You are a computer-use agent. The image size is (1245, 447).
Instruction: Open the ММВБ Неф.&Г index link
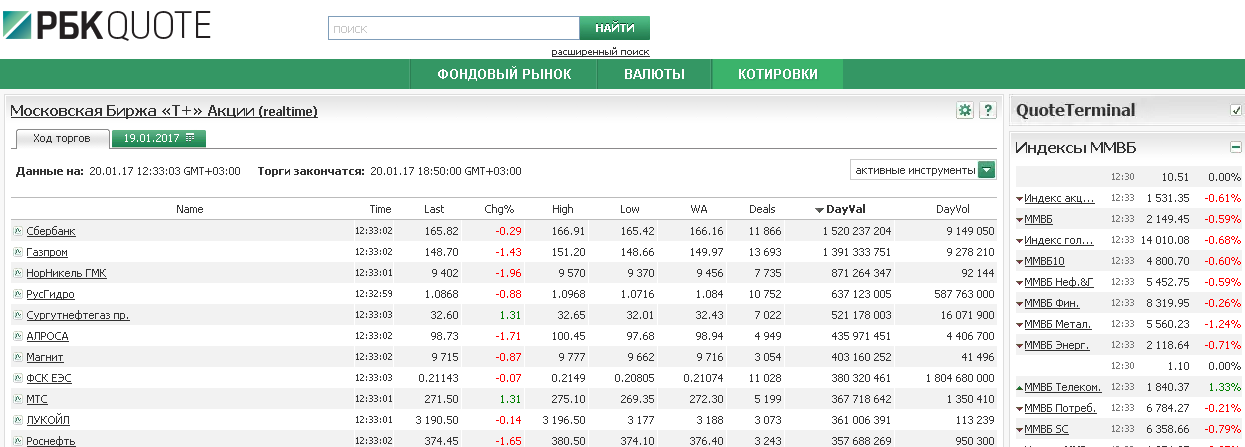pyautogui.click(x=1059, y=282)
